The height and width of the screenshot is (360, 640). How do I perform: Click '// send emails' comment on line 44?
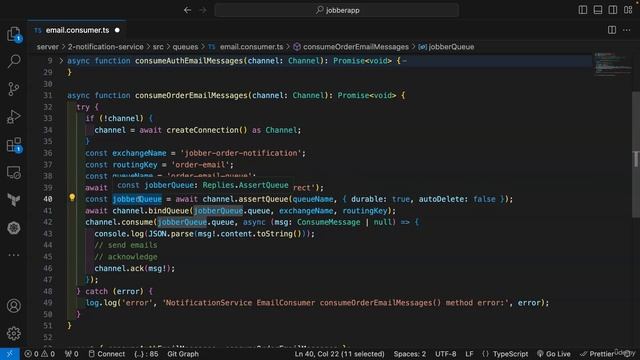click(126, 245)
